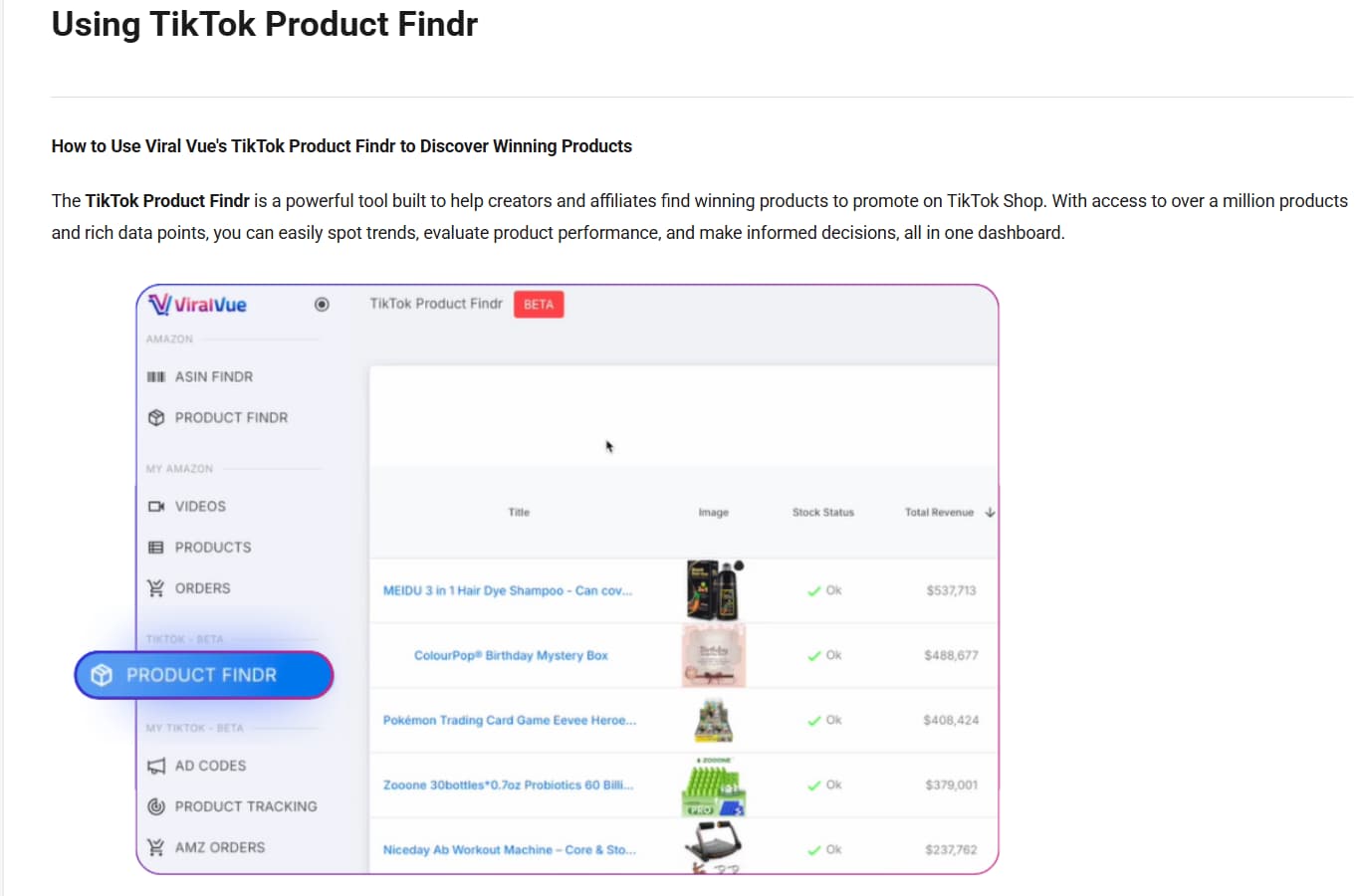
Task: Click the highlighted TikTok PRODUCT FINDR button
Action: pos(204,675)
